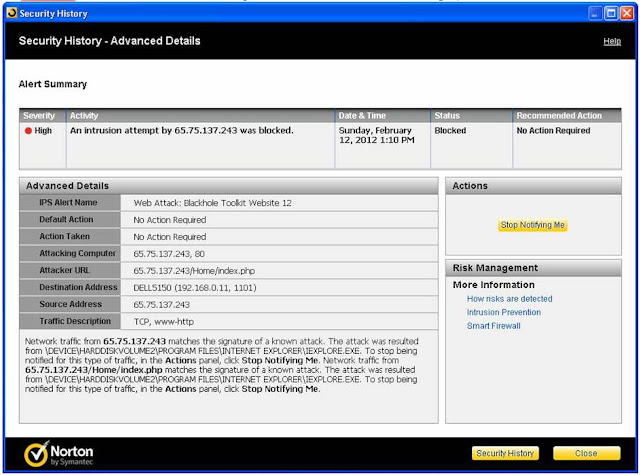Screen dimensions: 640x475
Task: Maximize the Security History window
Action: (x=611, y=13)
